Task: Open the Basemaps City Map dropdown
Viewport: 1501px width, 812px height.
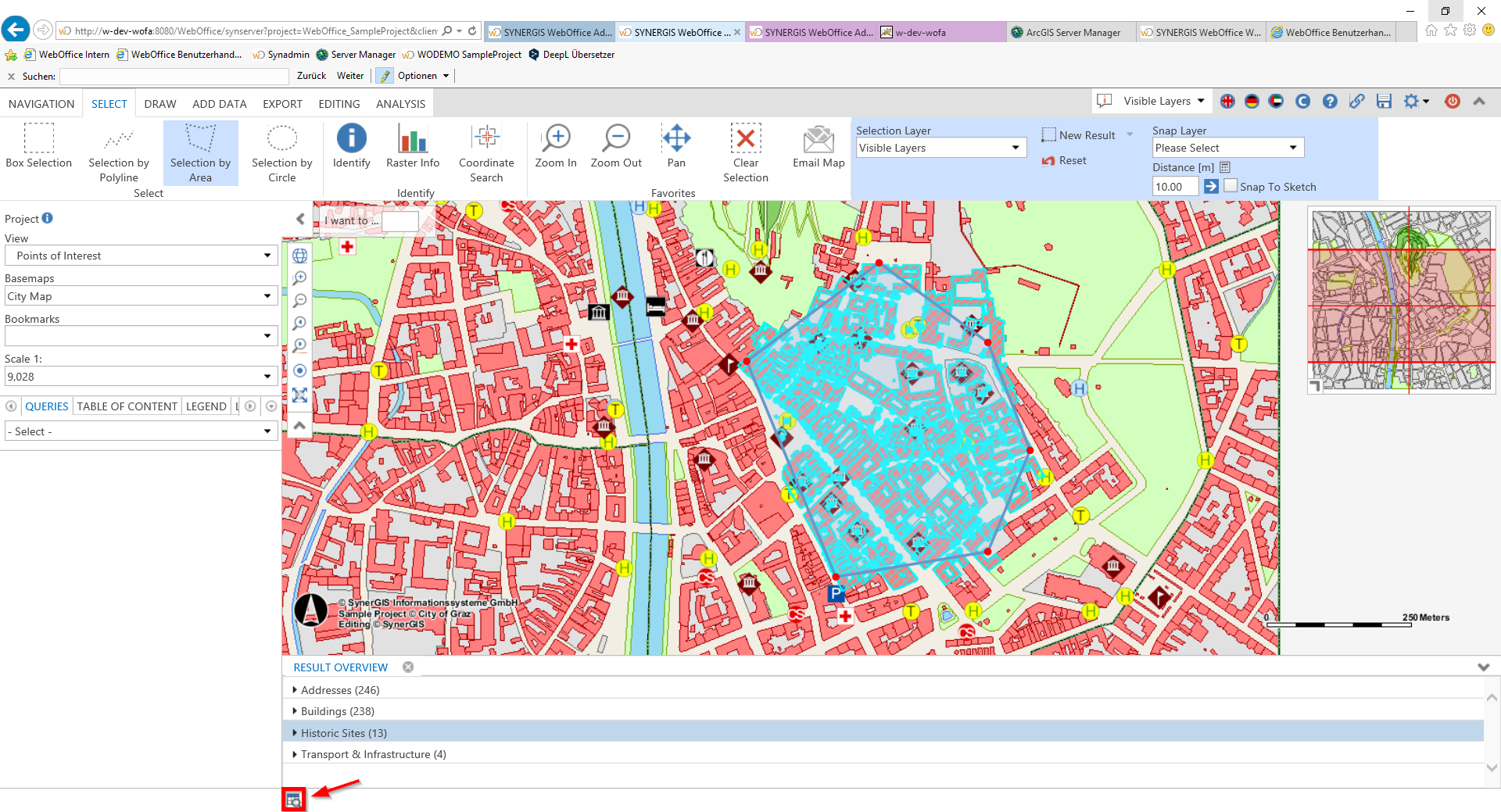Action: click(141, 296)
